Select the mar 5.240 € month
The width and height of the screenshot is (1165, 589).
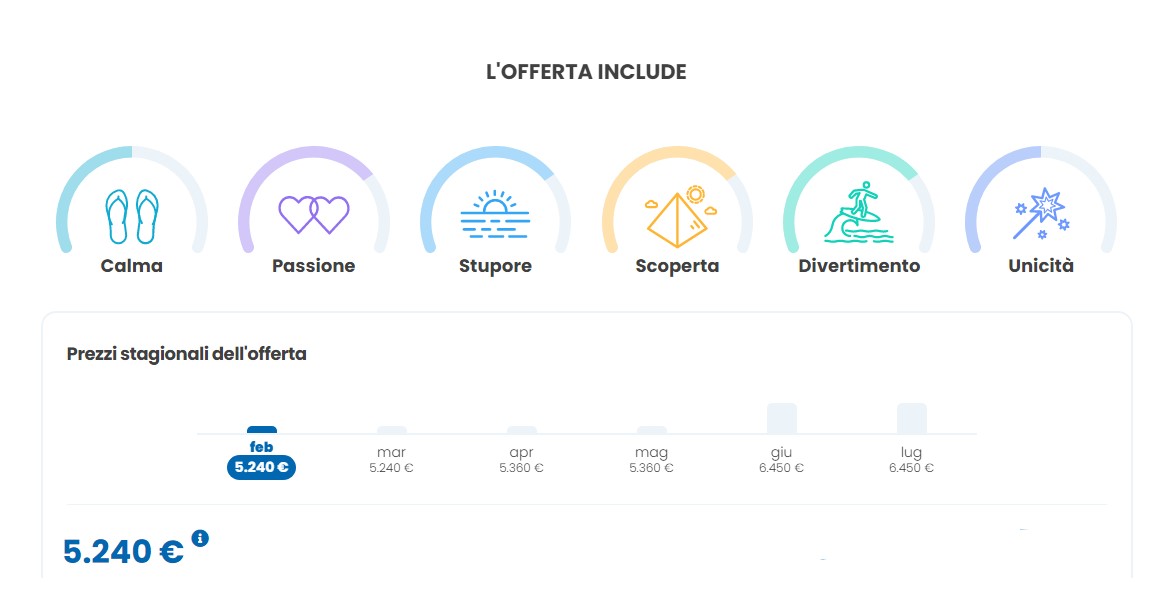tap(392, 460)
